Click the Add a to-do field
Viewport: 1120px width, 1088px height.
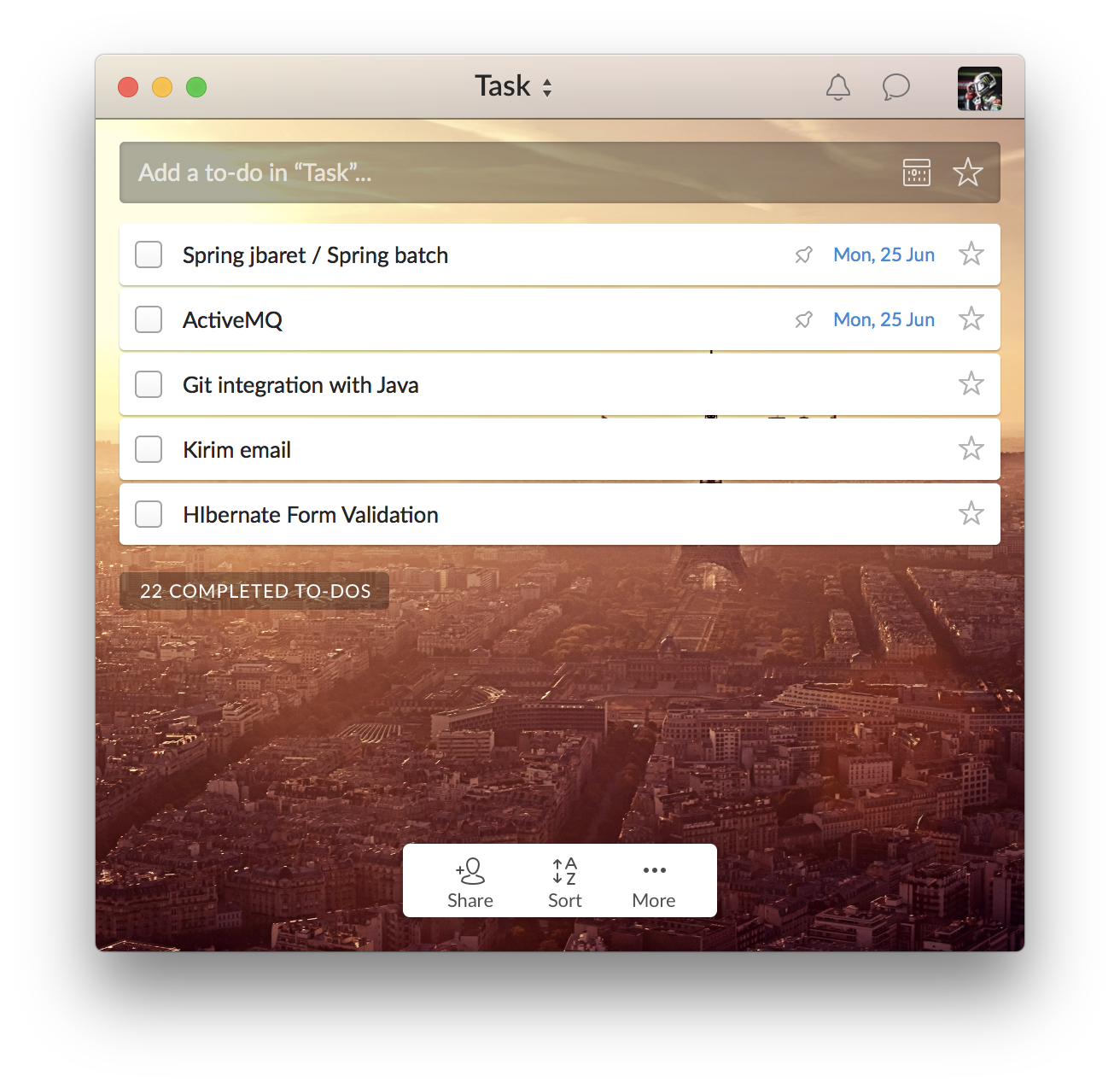coord(512,173)
